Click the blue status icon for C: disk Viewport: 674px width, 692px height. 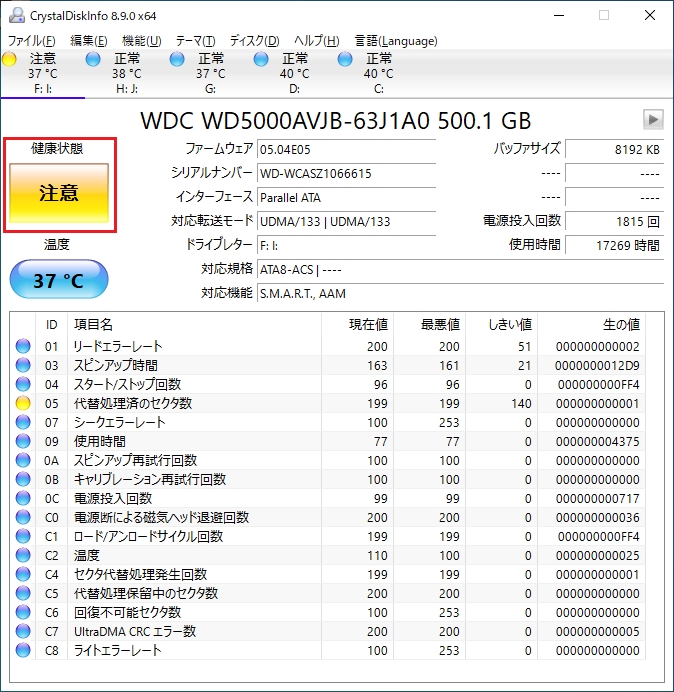[x=345, y=59]
